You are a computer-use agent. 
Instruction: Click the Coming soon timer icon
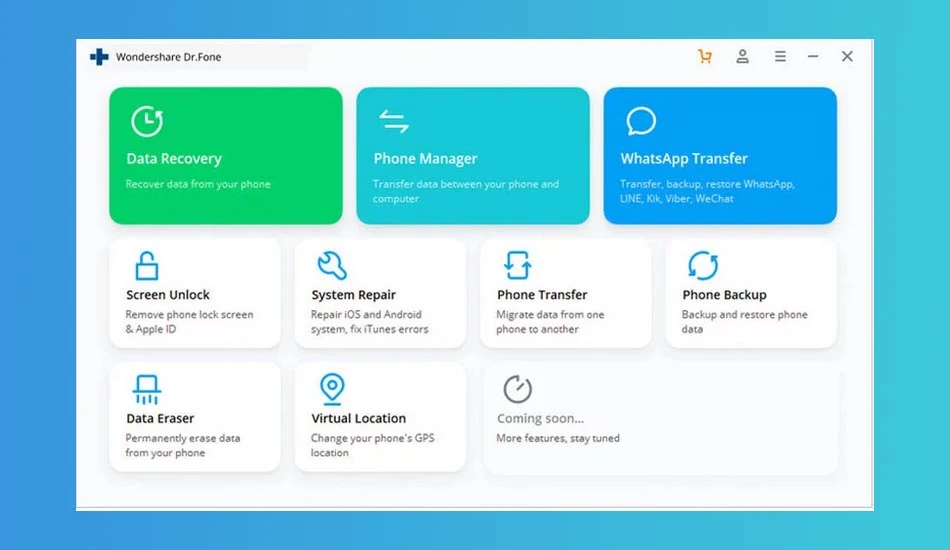point(517,389)
